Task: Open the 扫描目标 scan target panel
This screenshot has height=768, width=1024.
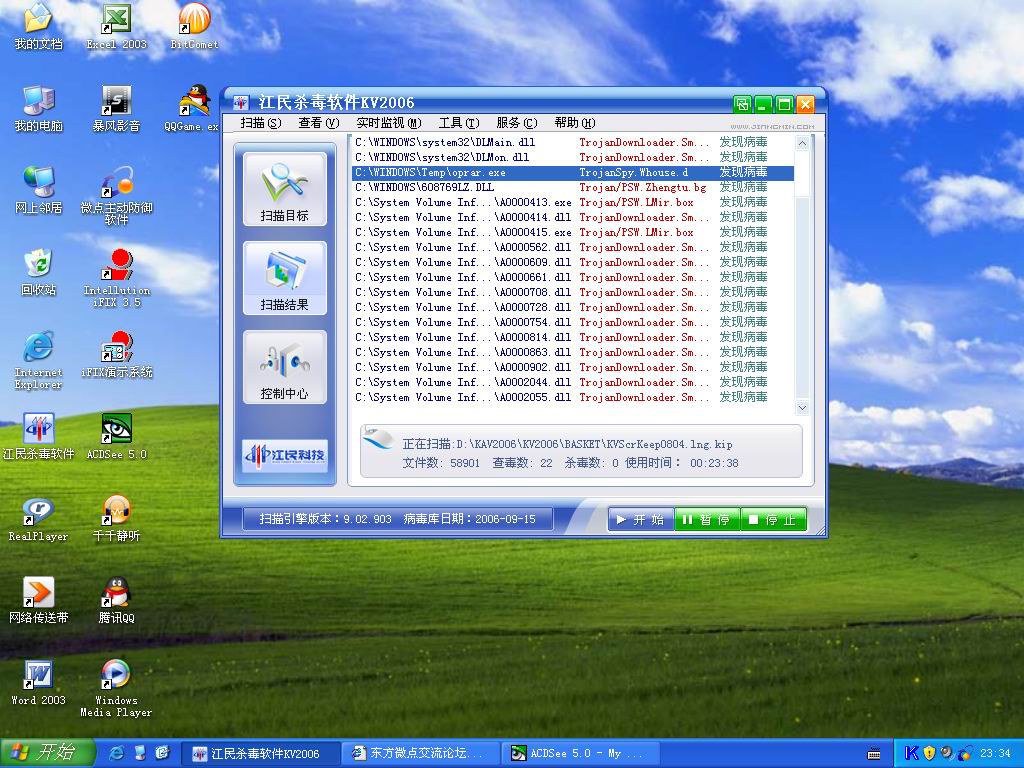Action: click(x=285, y=189)
